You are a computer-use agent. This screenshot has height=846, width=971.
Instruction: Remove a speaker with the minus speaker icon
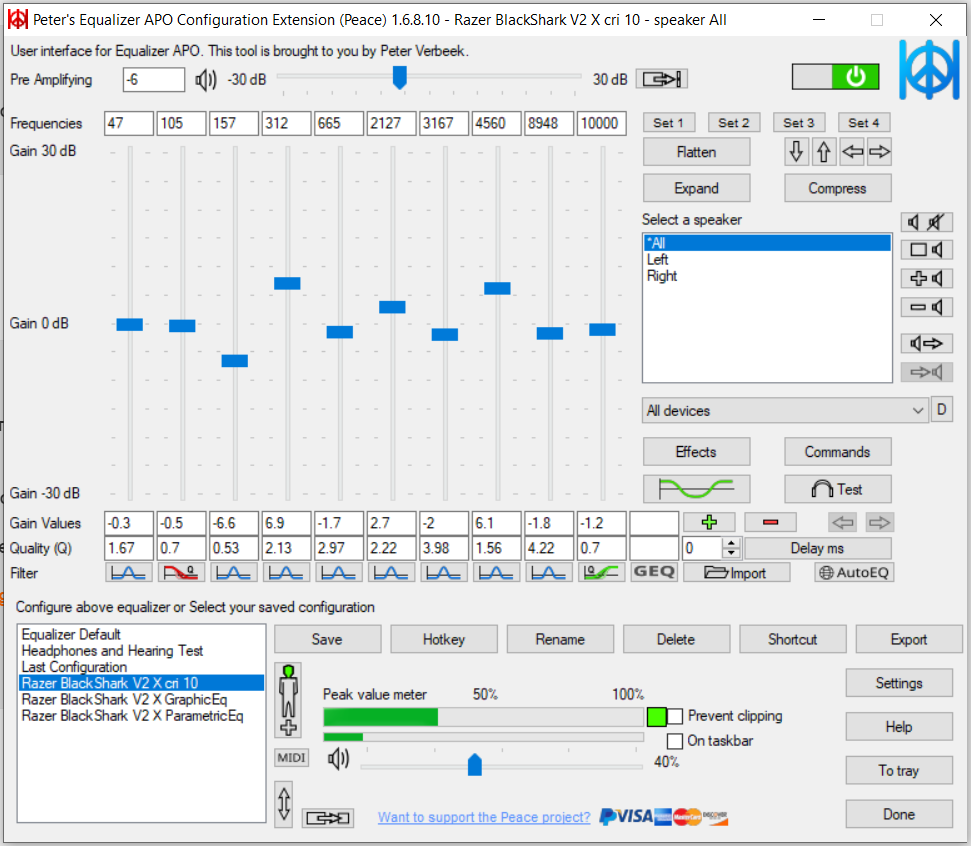[926, 307]
